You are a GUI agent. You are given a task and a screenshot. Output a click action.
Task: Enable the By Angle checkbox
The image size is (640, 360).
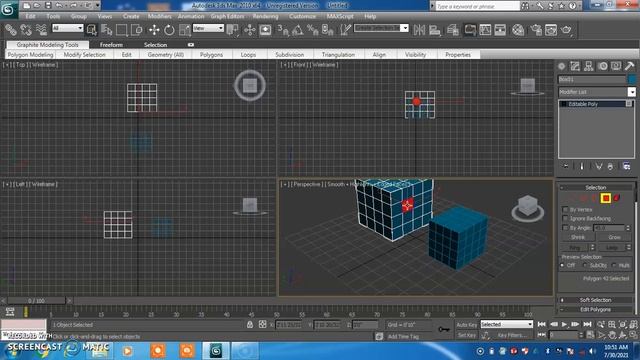(x=565, y=228)
